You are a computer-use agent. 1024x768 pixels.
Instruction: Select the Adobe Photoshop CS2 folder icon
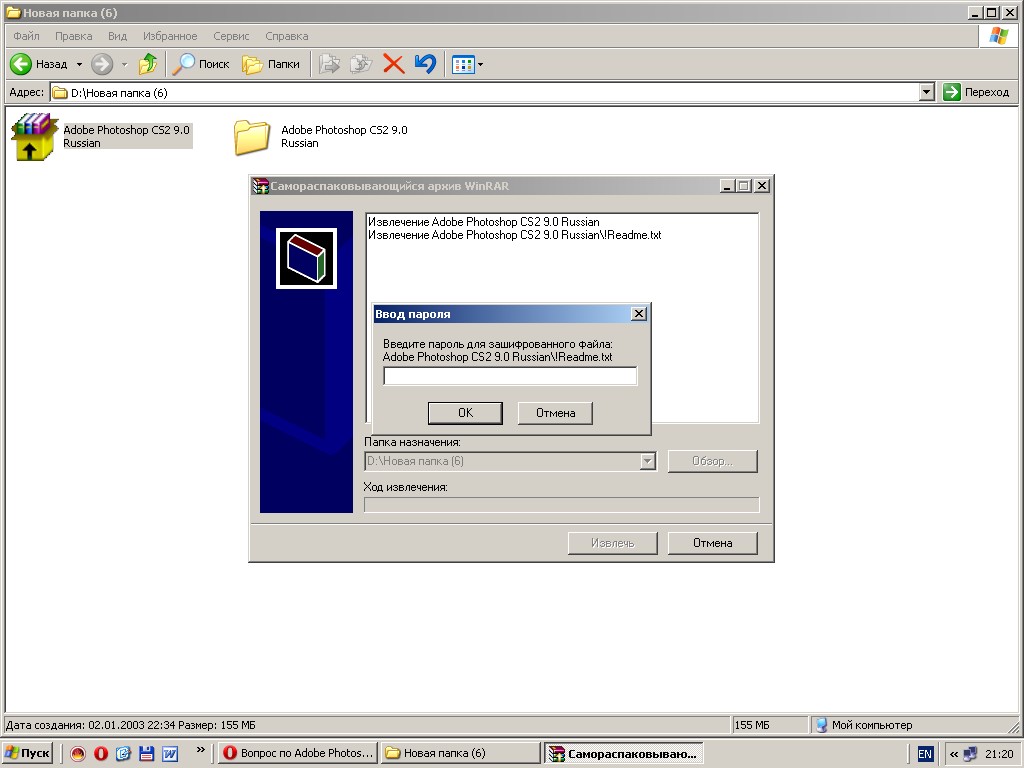[252, 137]
